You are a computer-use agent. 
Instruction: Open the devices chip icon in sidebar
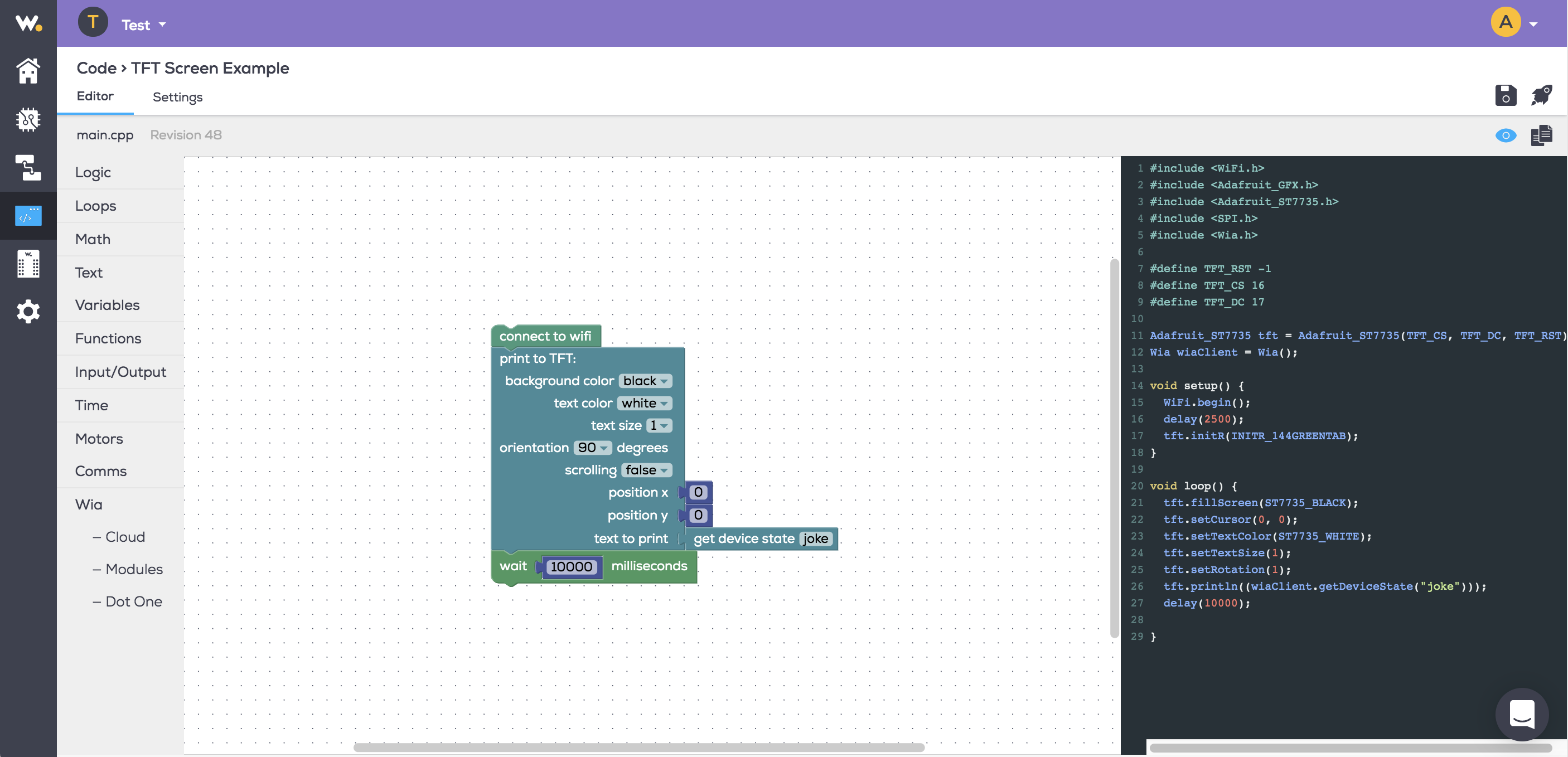click(28, 119)
